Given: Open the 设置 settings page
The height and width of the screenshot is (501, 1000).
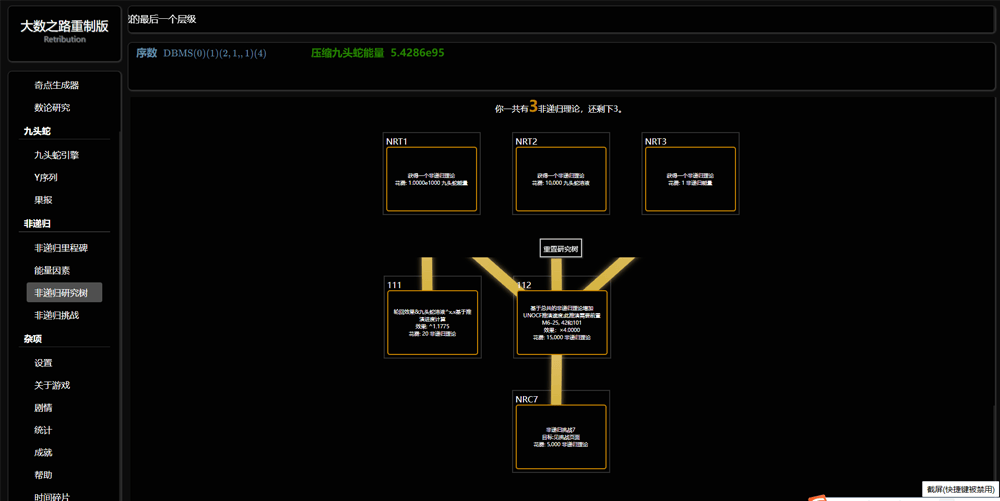Looking at the screenshot, I should click(43, 363).
